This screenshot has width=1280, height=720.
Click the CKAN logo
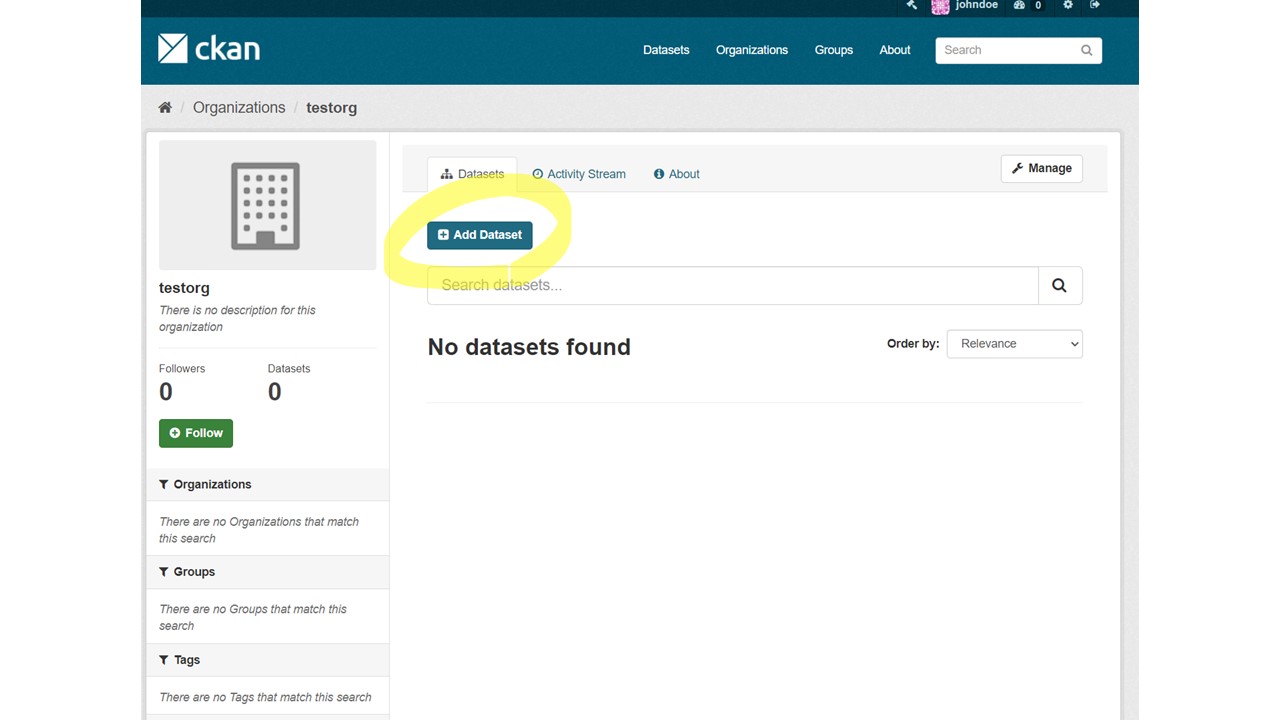click(x=209, y=48)
